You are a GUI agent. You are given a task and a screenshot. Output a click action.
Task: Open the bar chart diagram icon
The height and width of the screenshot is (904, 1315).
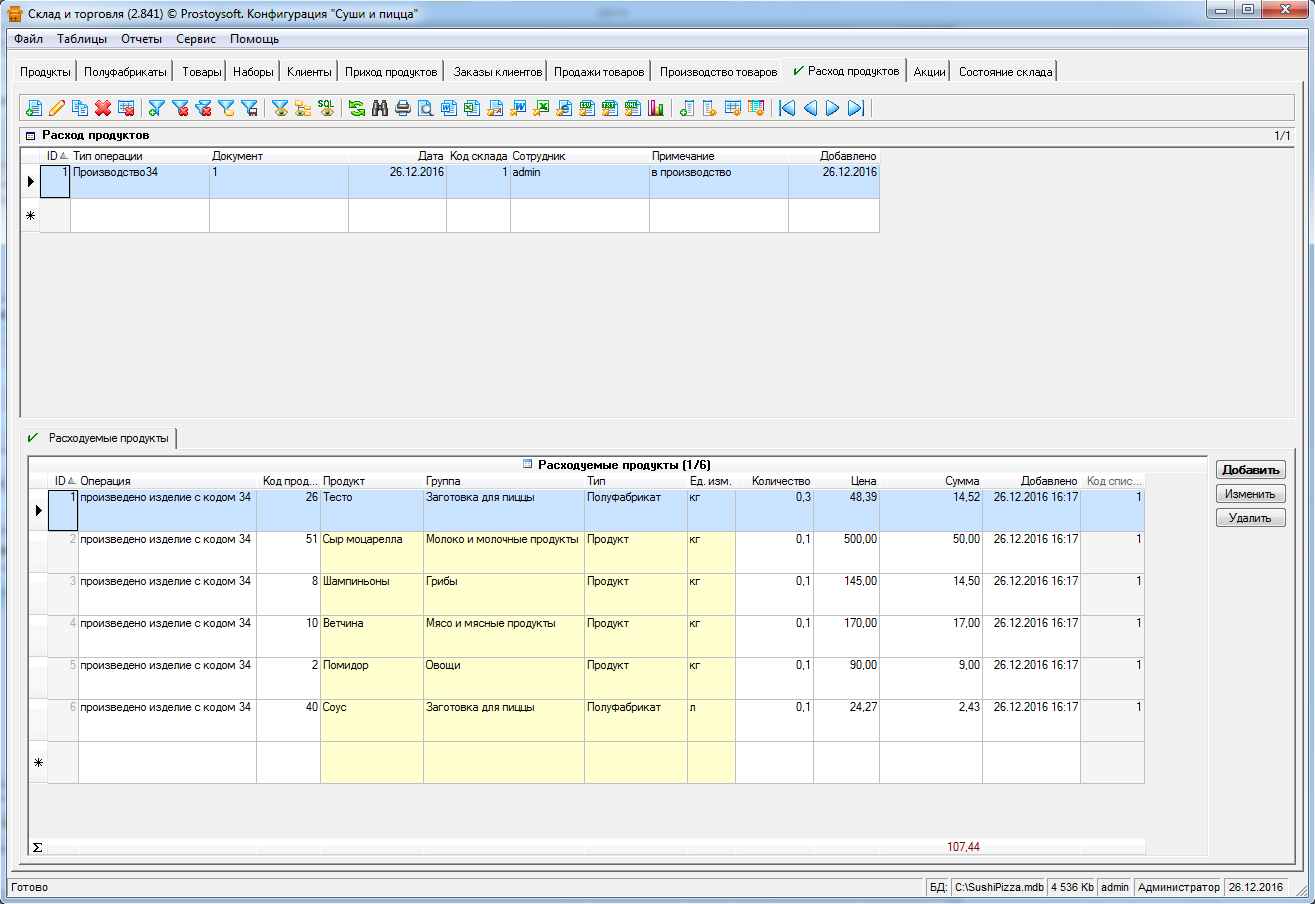656,108
